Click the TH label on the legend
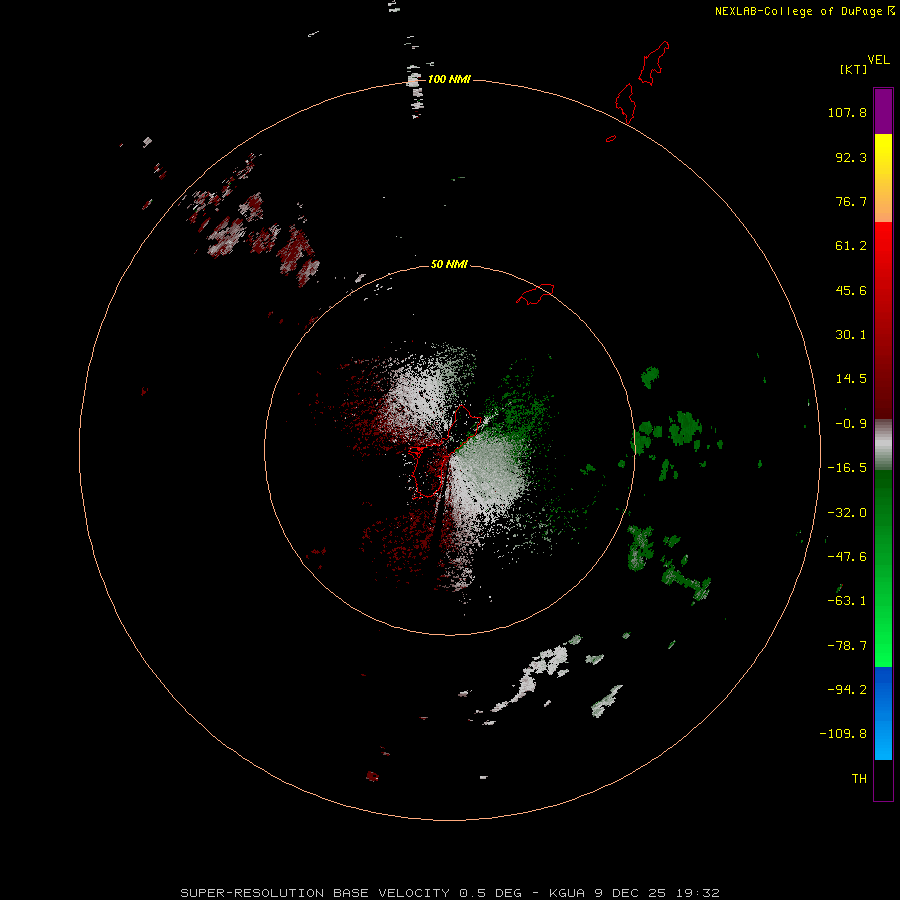The image size is (900, 900). (859, 778)
